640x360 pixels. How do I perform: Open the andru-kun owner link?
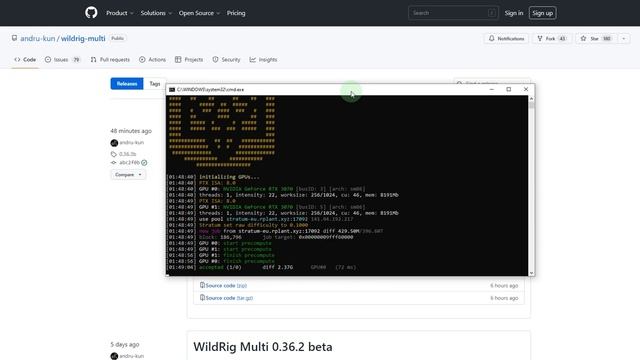[x=38, y=38]
